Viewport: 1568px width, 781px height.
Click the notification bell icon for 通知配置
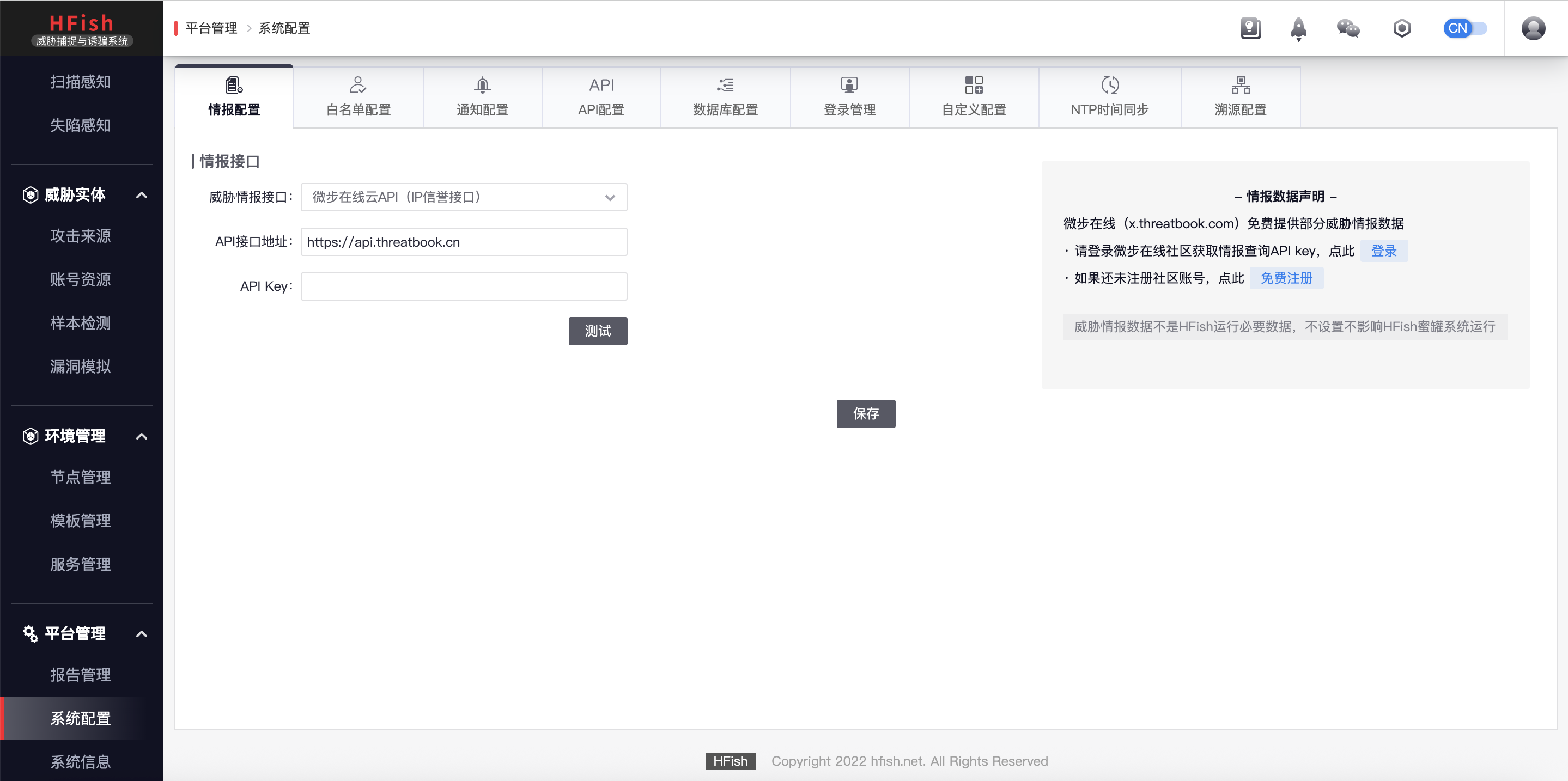(x=482, y=85)
